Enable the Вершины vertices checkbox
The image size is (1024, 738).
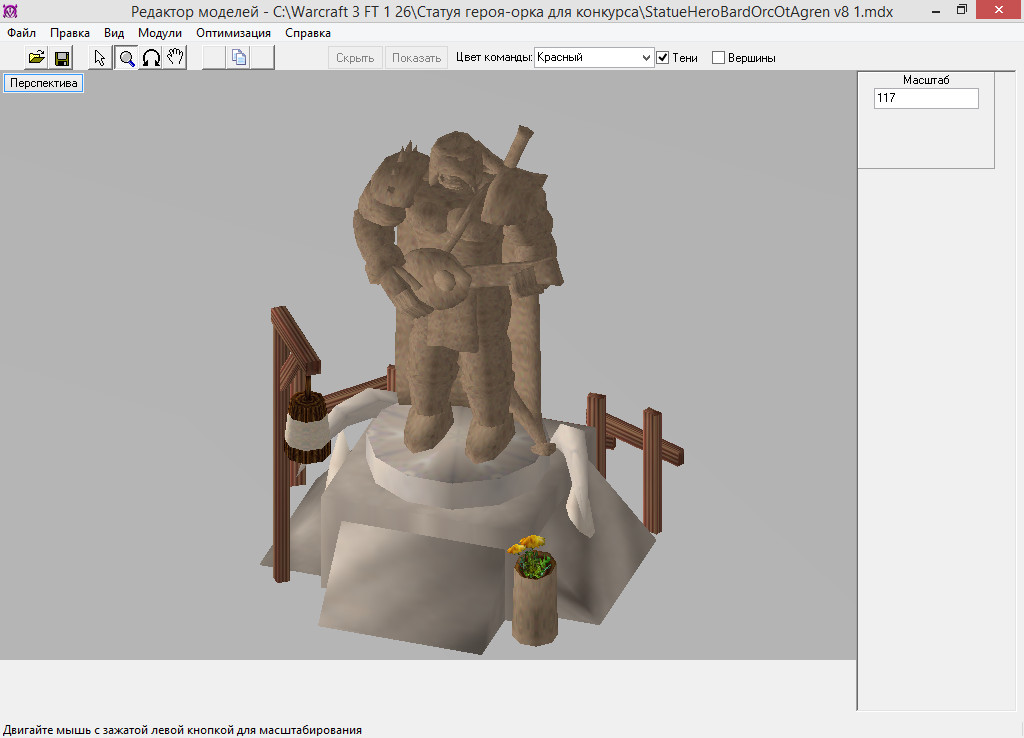click(x=718, y=57)
